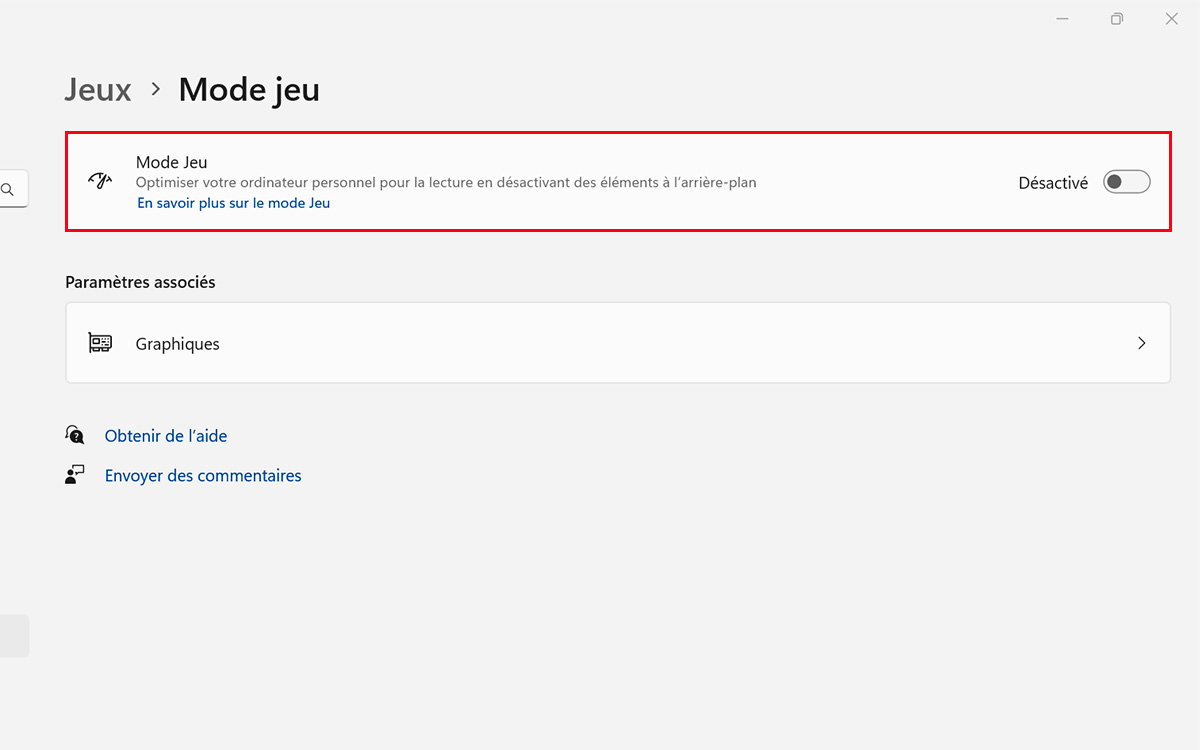Click the Désactivé label beside the toggle
Screen dimensions: 1200x750
(1053, 183)
